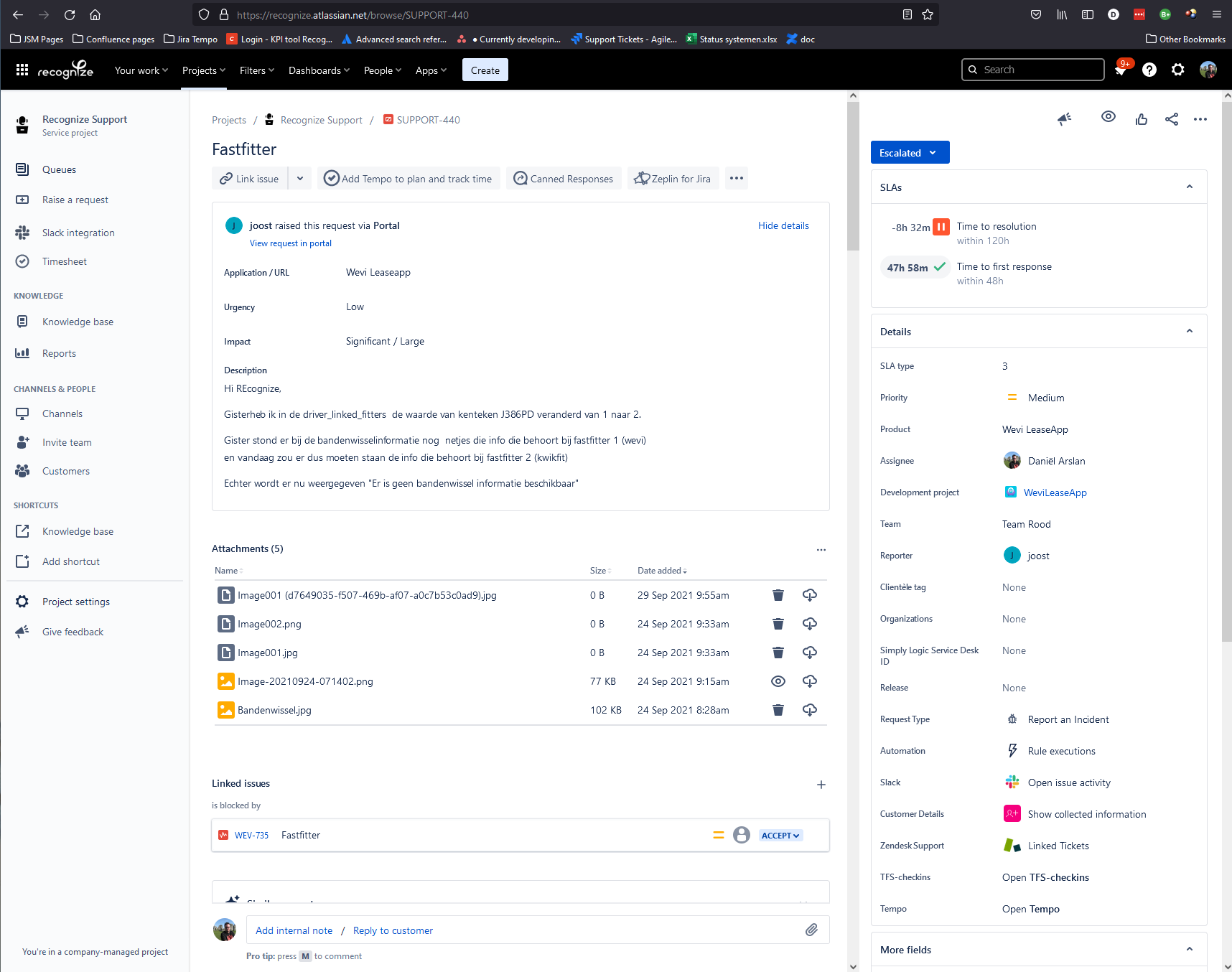Sort attachments by Date added column
Image resolution: width=1232 pixels, height=972 pixels.
[x=662, y=571]
